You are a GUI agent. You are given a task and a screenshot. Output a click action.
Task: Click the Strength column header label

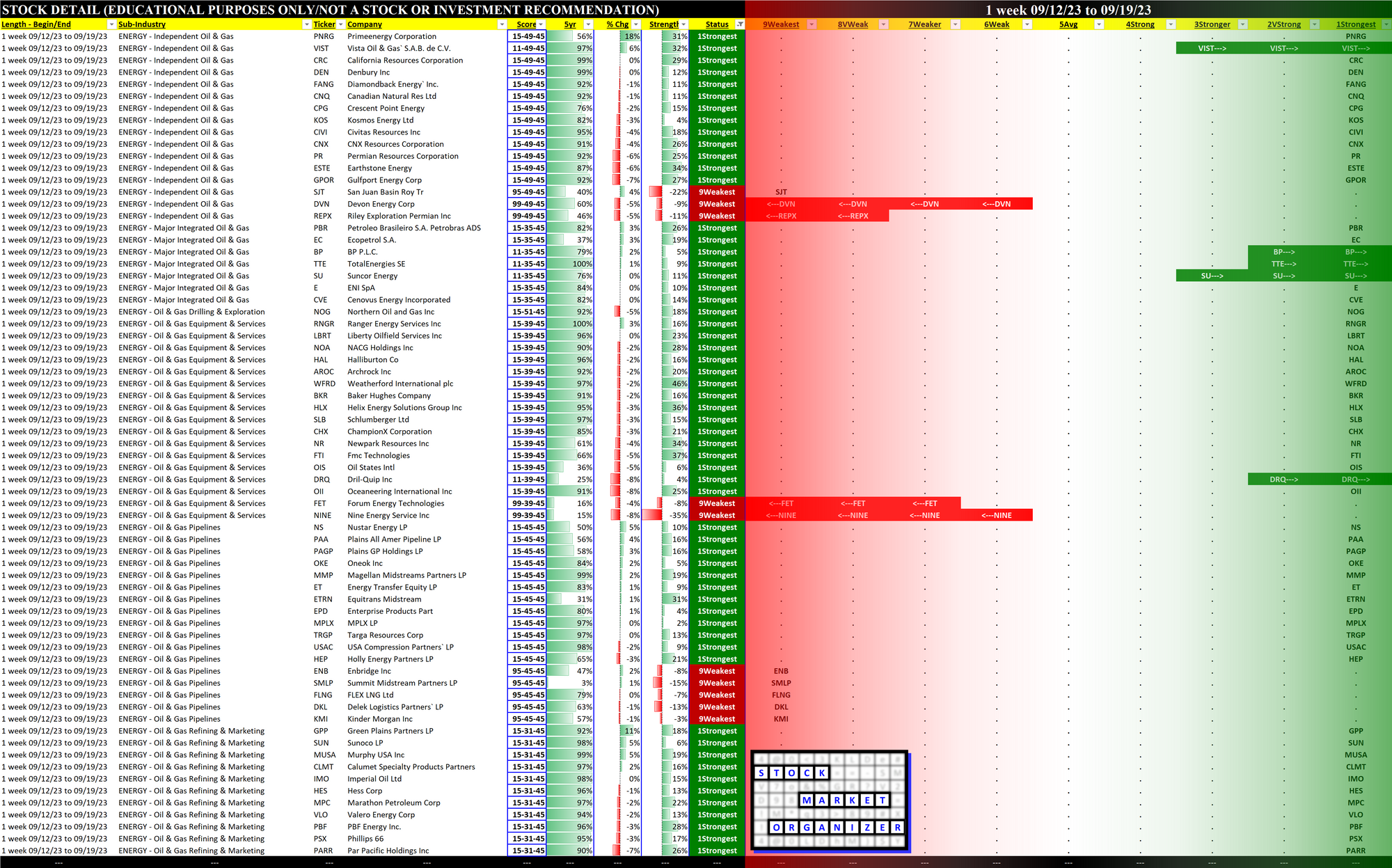(x=663, y=24)
